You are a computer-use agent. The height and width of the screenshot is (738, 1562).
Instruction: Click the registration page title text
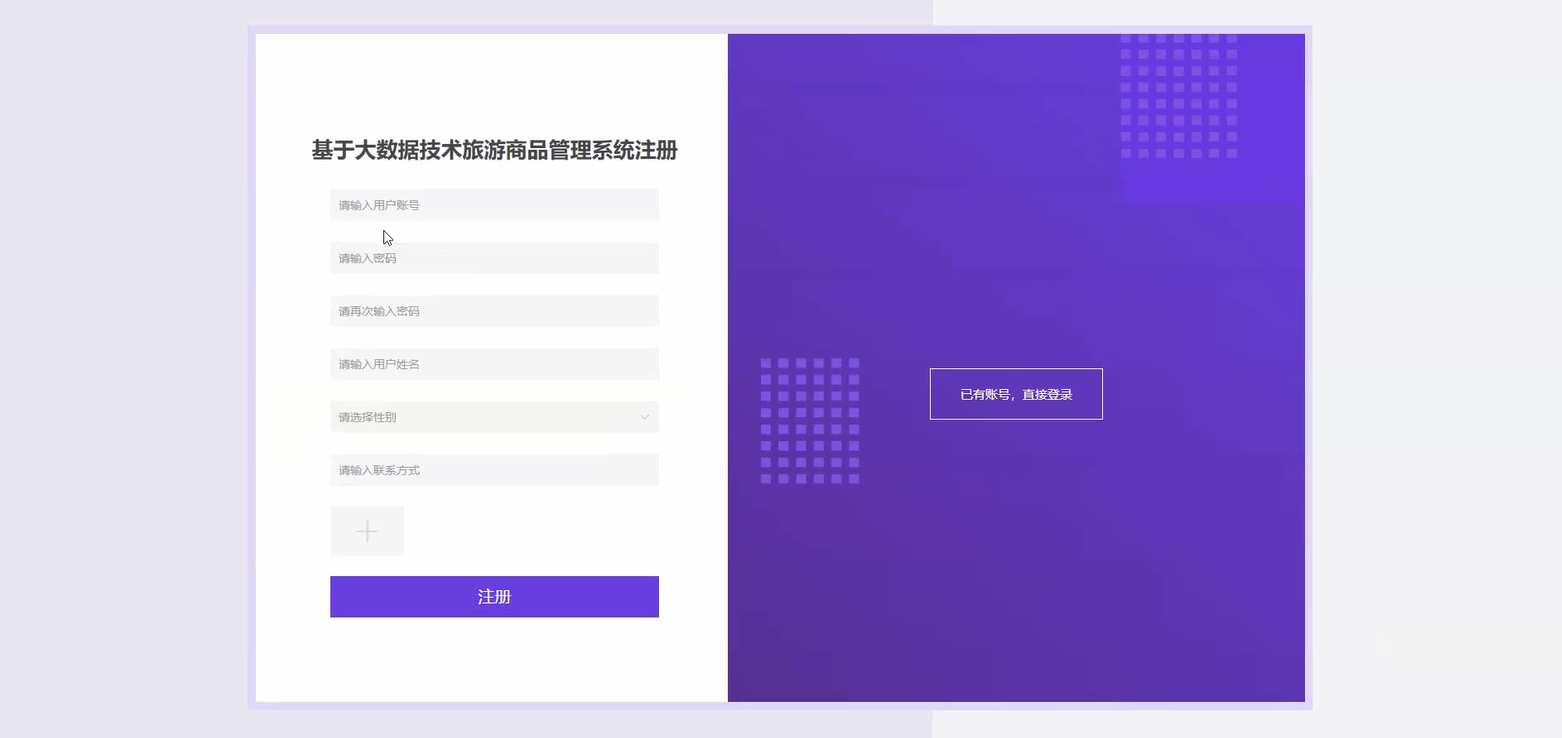pyautogui.click(x=494, y=151)
